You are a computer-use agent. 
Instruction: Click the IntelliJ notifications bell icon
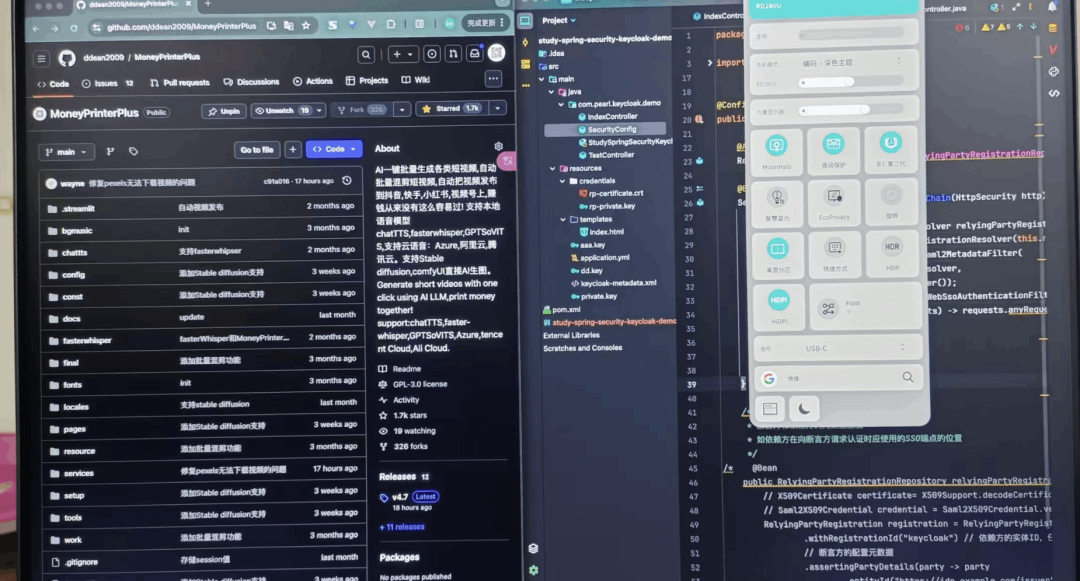1052,6
